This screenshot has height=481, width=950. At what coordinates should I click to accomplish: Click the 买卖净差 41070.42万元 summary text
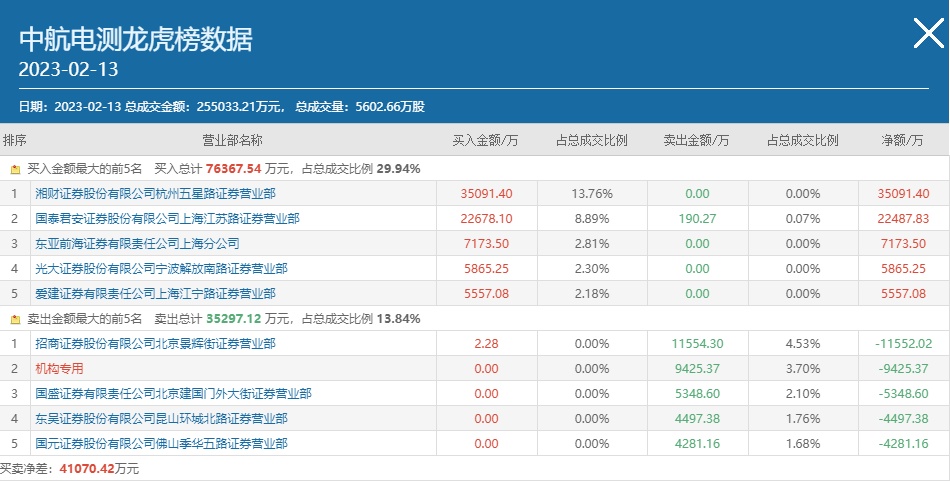tap(70, 468)
